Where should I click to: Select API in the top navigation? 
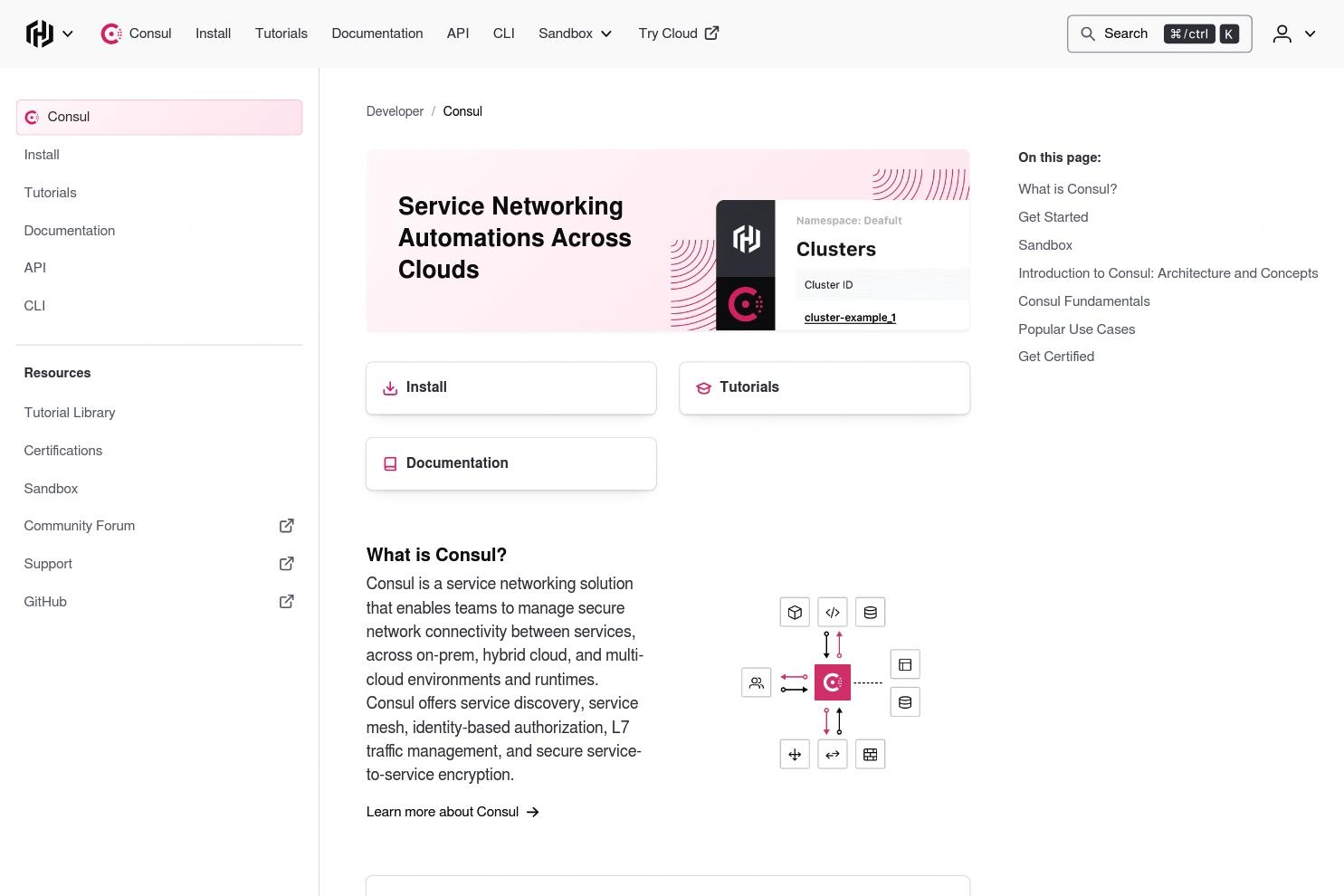458,33
